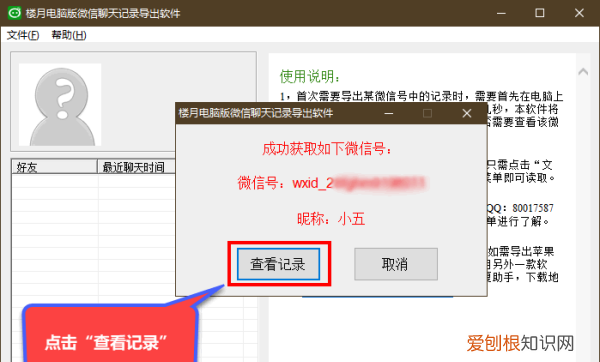This screenshot has height=362, width=600.
Task: Close the main application window
Action: click(579, 13)
